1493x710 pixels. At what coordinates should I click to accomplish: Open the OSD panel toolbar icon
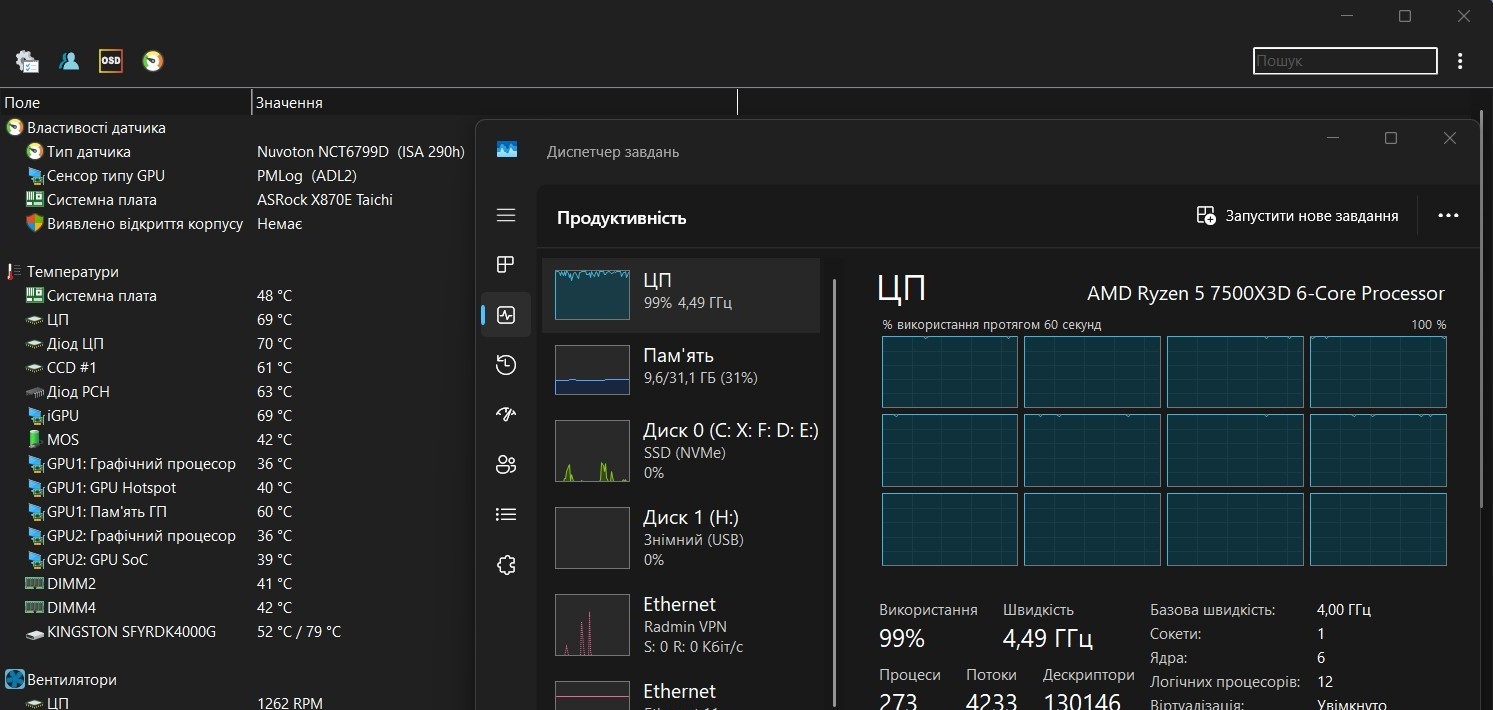[110, 61]
